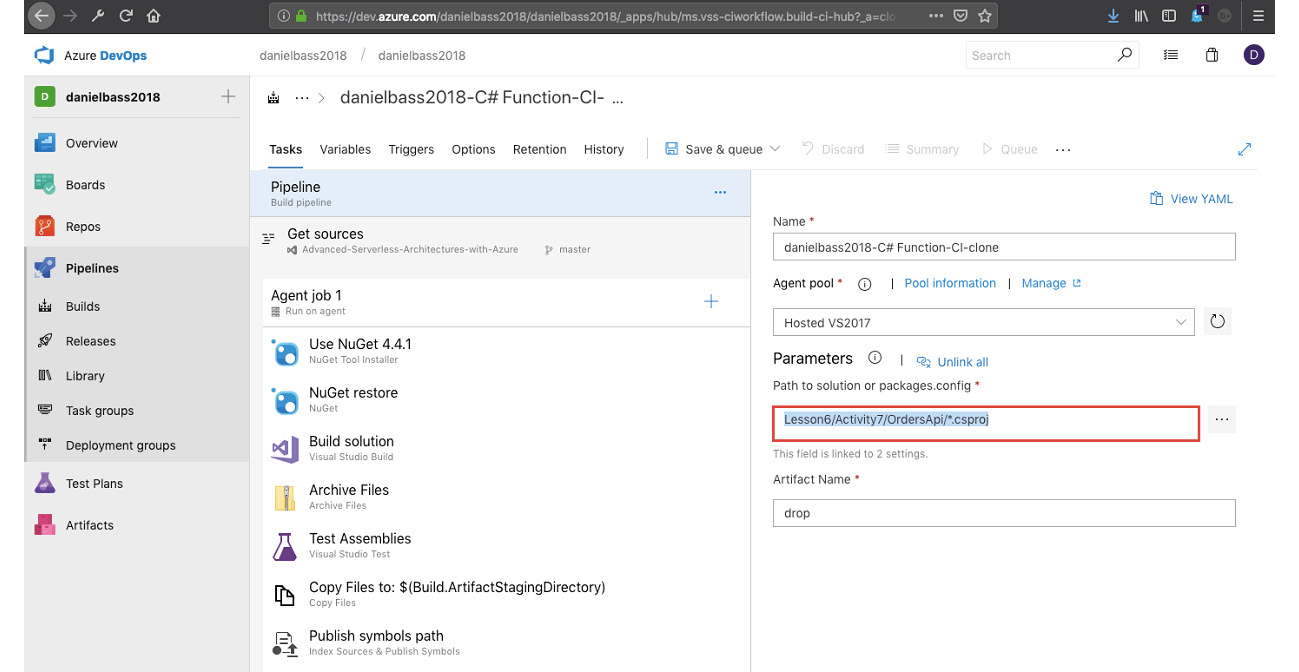Bookmark this page with the star icon
Screen dimensions: 1299x672
click(985, 16)
